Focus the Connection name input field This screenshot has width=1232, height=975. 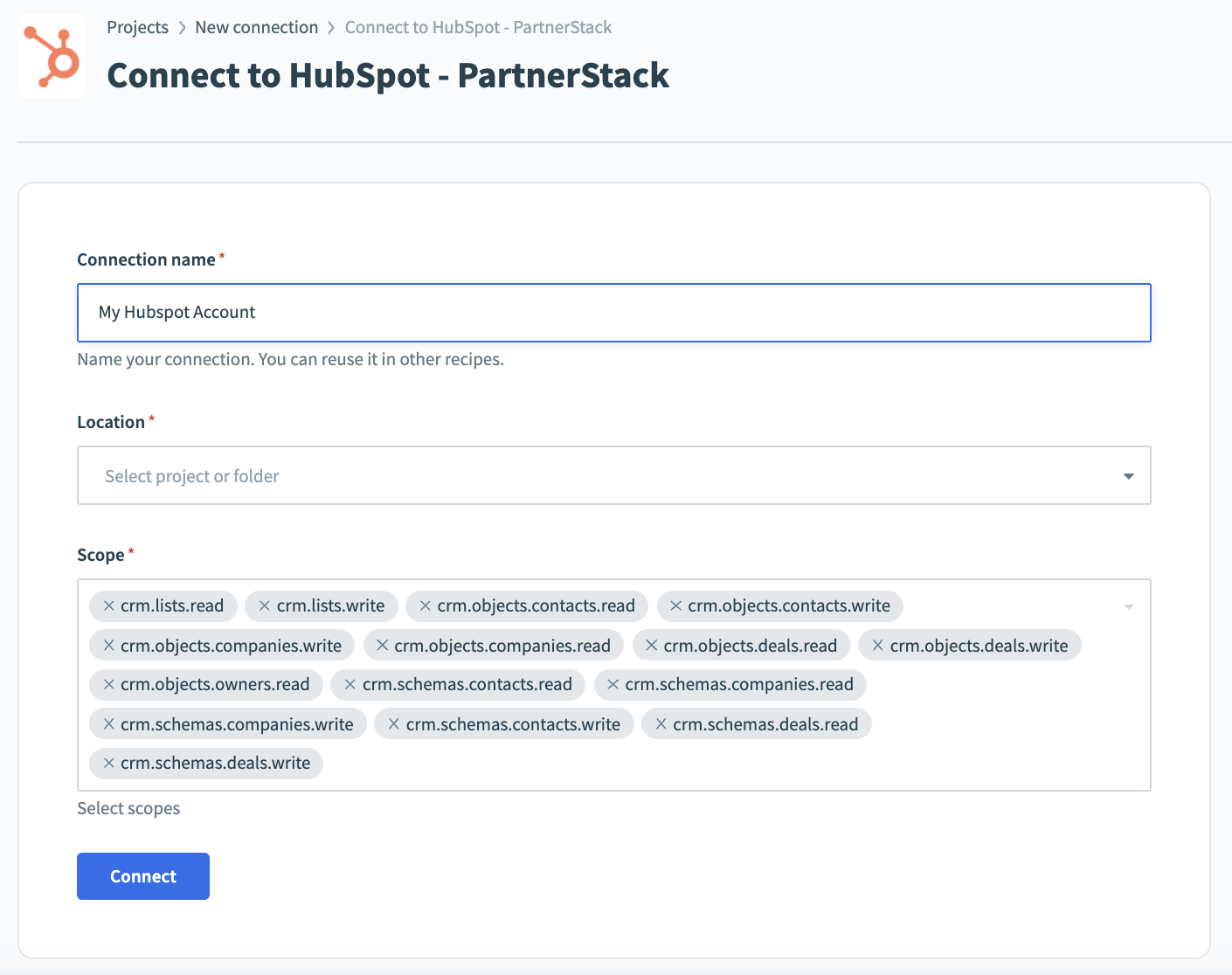(x=614, y=312)
